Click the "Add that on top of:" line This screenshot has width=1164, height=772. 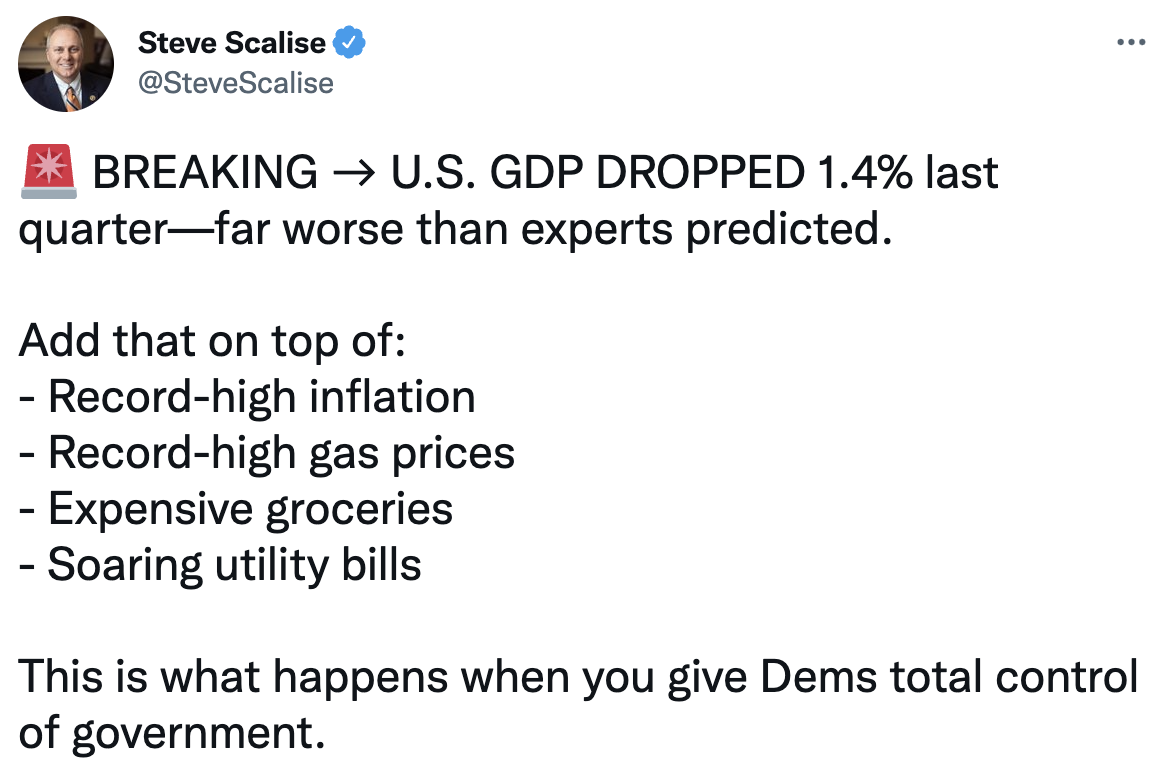click(212, 341)
